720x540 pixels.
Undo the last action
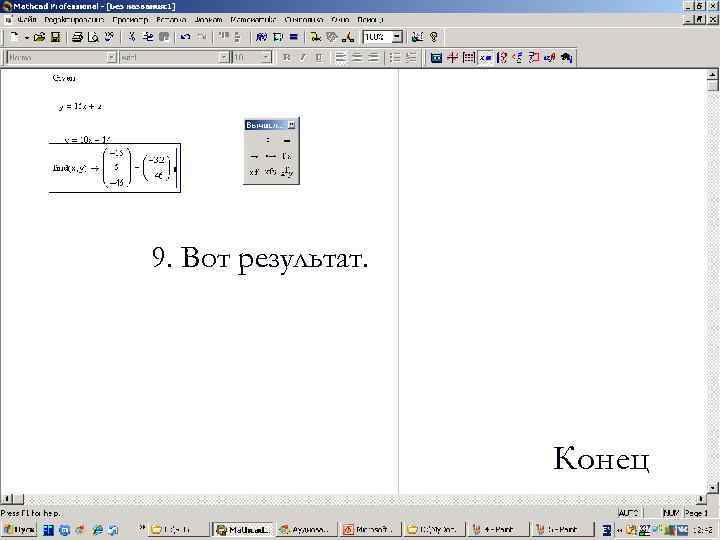click(x=185, y=37)
